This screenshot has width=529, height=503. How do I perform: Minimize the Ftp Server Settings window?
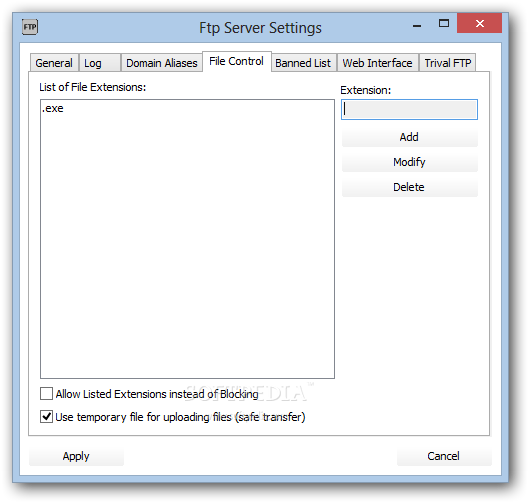click(417, 25)
